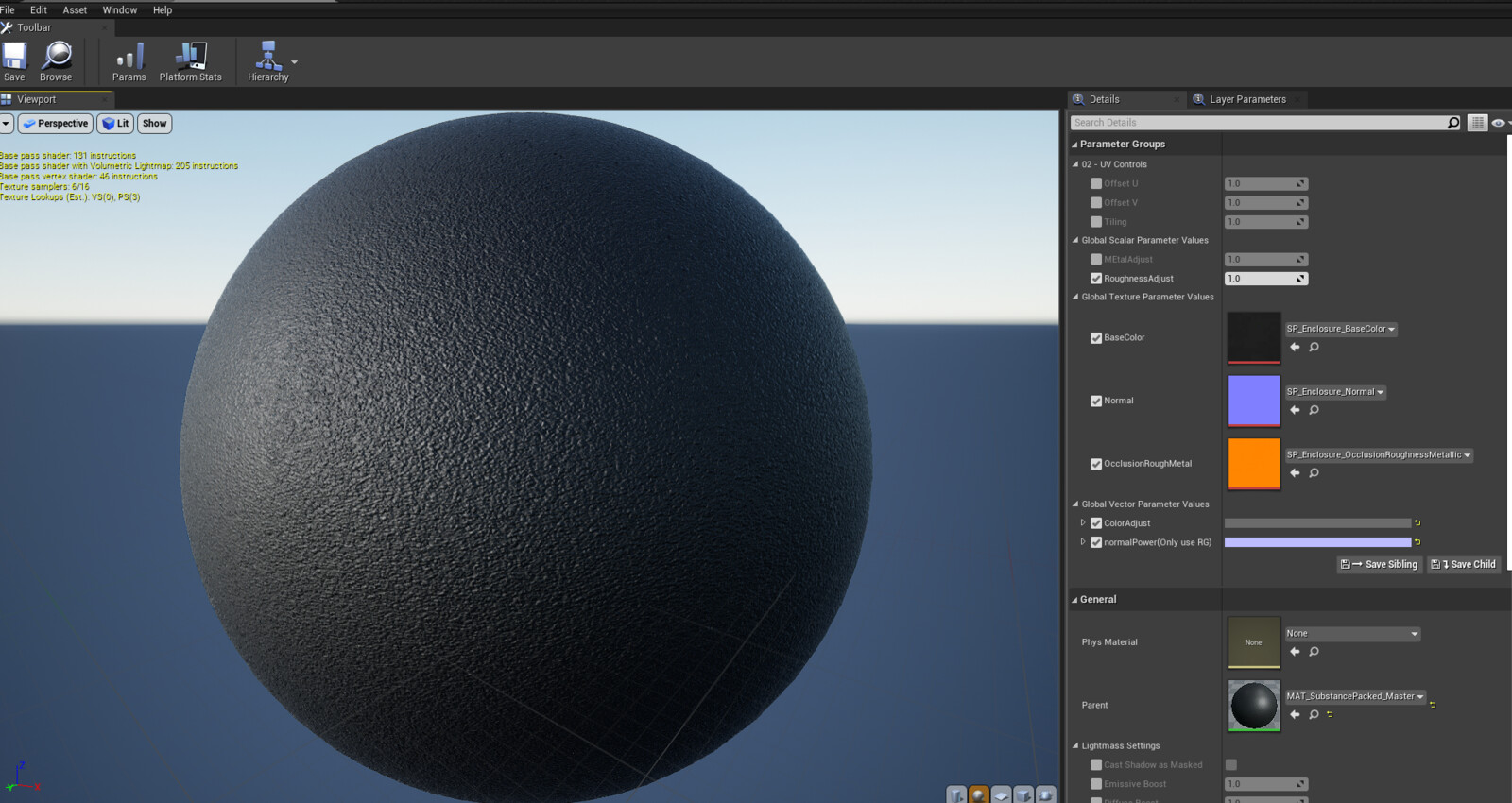Enable the Offset U parameter checkbox
The width and height of the screenshot is (1512, 803).
1096,183
